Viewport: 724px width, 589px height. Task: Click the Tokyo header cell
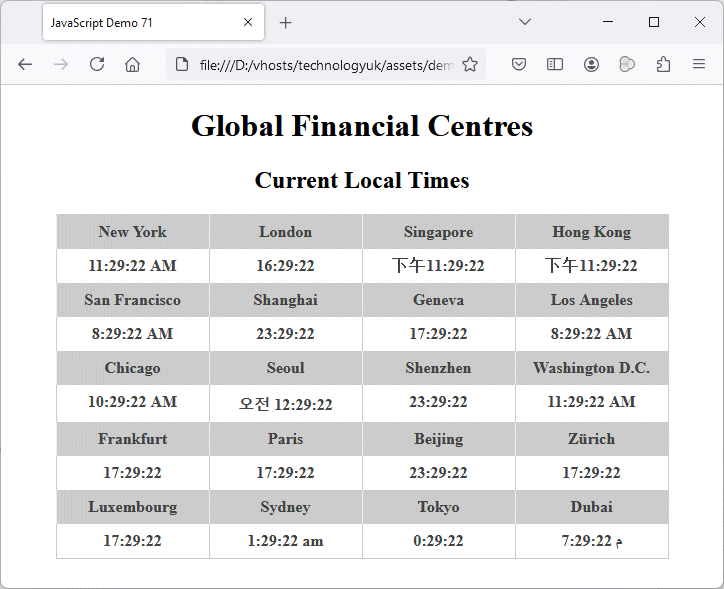click(439, 507)
